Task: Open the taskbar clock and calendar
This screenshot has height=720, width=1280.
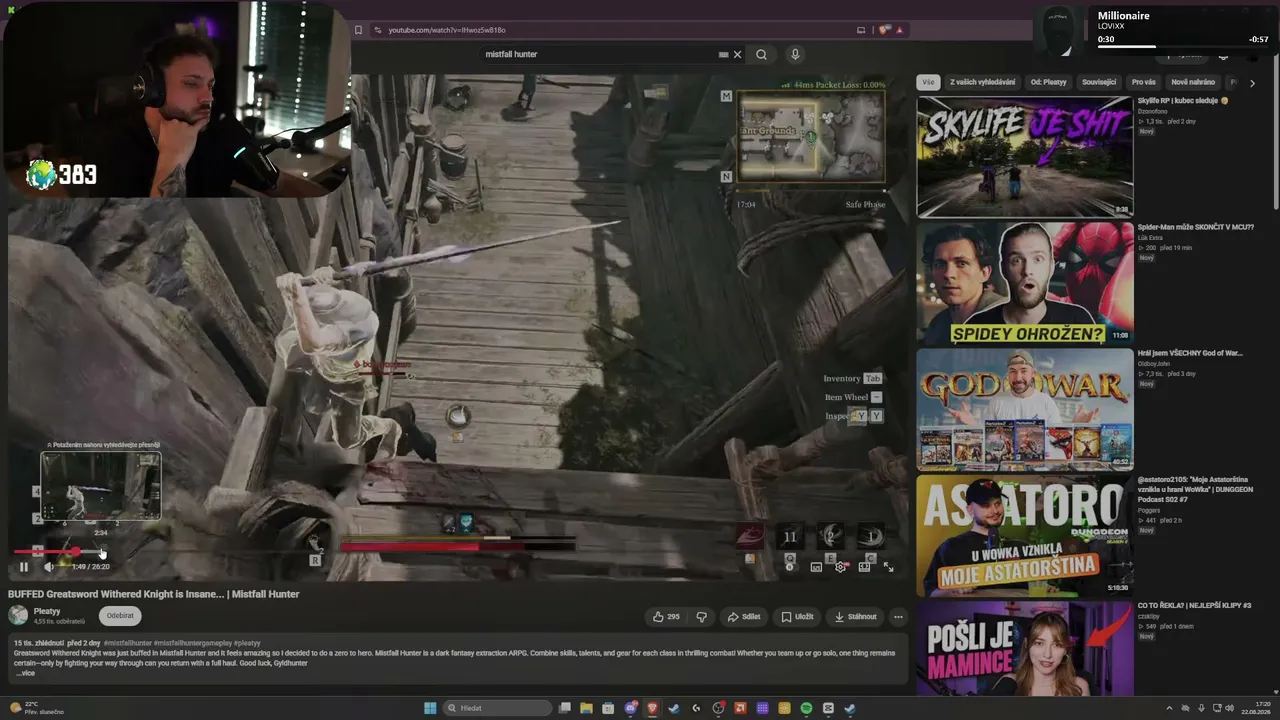Action: 1257,708
